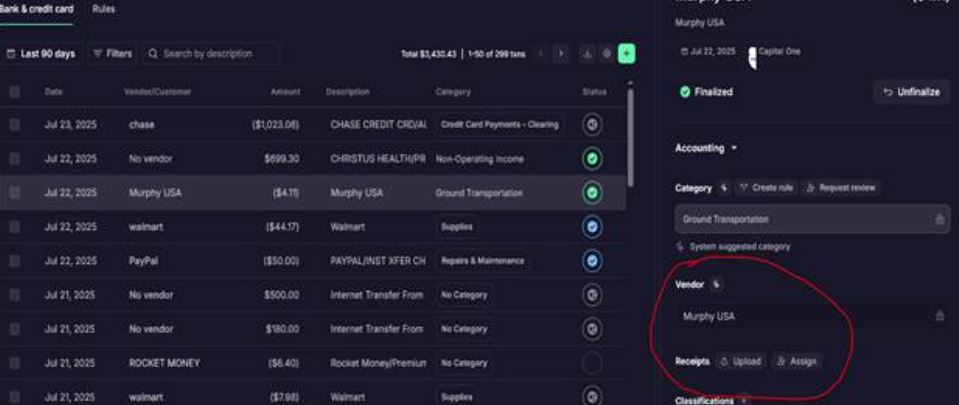Sort by the Vendor/Customer column header

point(157,92)
